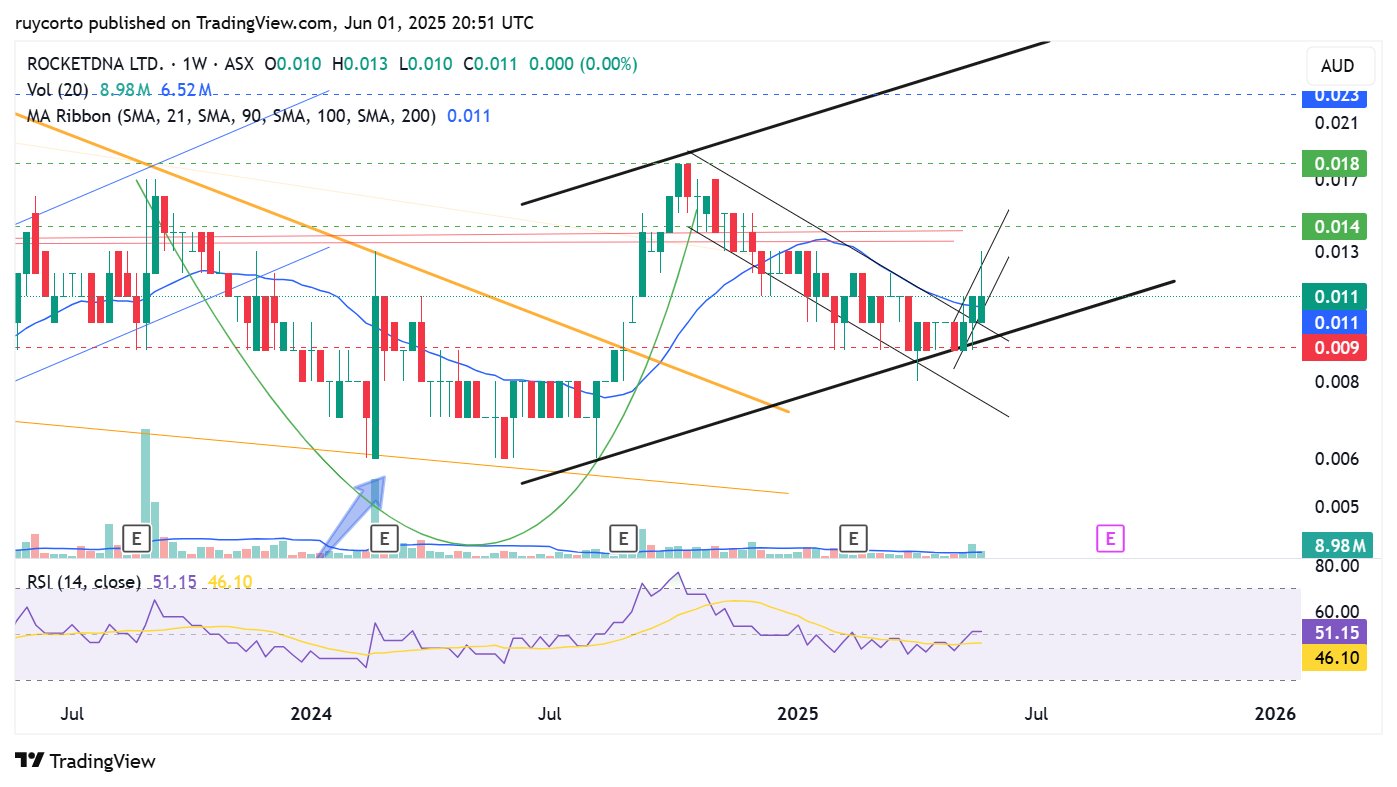Image resolution: width=1397 pixels, height=787 pixels.
Task: Click the O0.010 open value in legend
Action: pyautogui.click(x=293, y=64)
